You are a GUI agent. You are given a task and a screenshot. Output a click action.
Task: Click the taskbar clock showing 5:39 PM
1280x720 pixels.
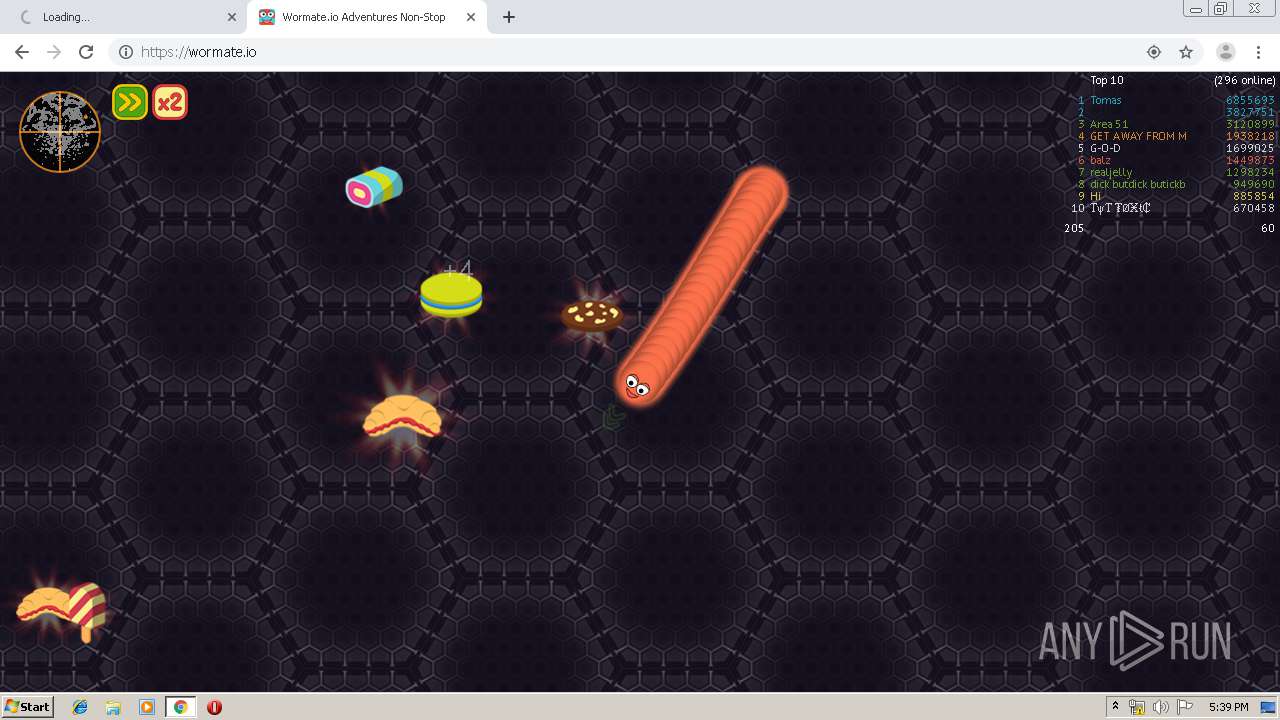[1228, 707]
